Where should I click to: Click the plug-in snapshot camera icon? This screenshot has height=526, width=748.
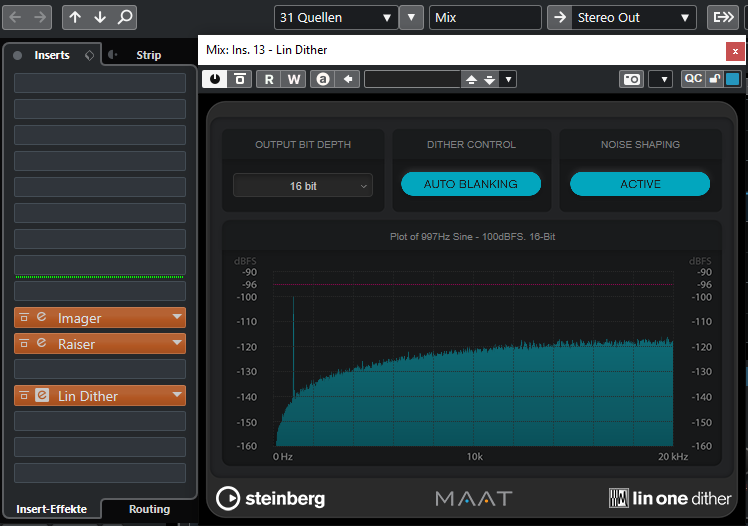[631, 79]
